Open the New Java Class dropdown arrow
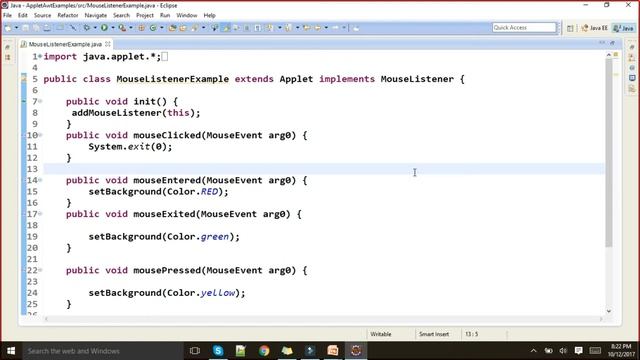This screenshot has width=640, height=360. click(162, 28)
